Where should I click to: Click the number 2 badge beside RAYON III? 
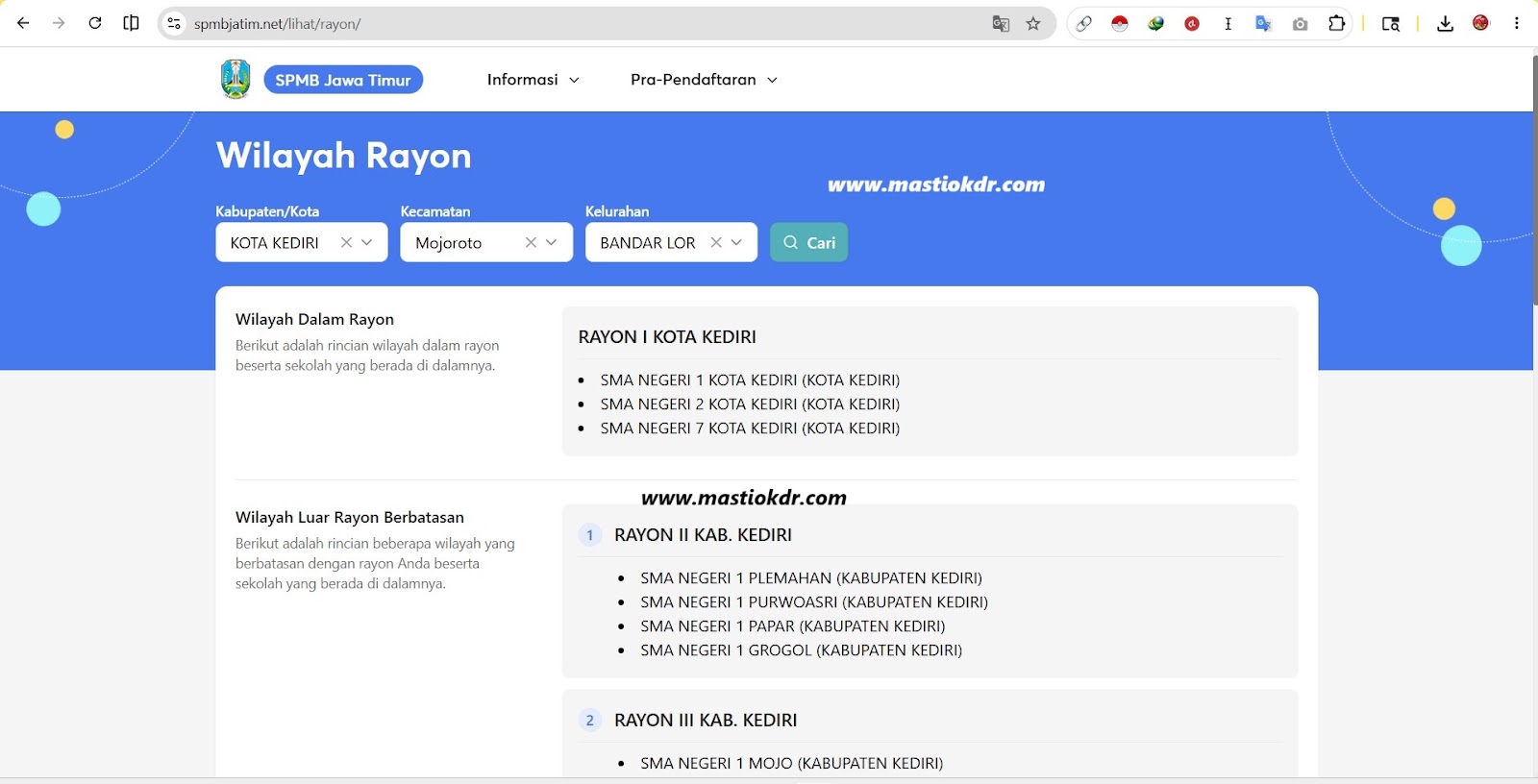pos(590,721)
